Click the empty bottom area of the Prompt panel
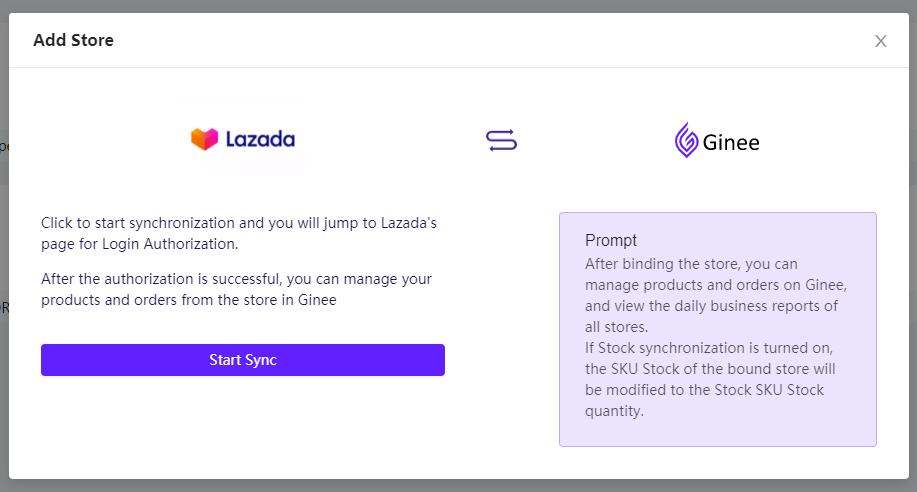This screenshot has width=917, height=492. click(718, 433)
